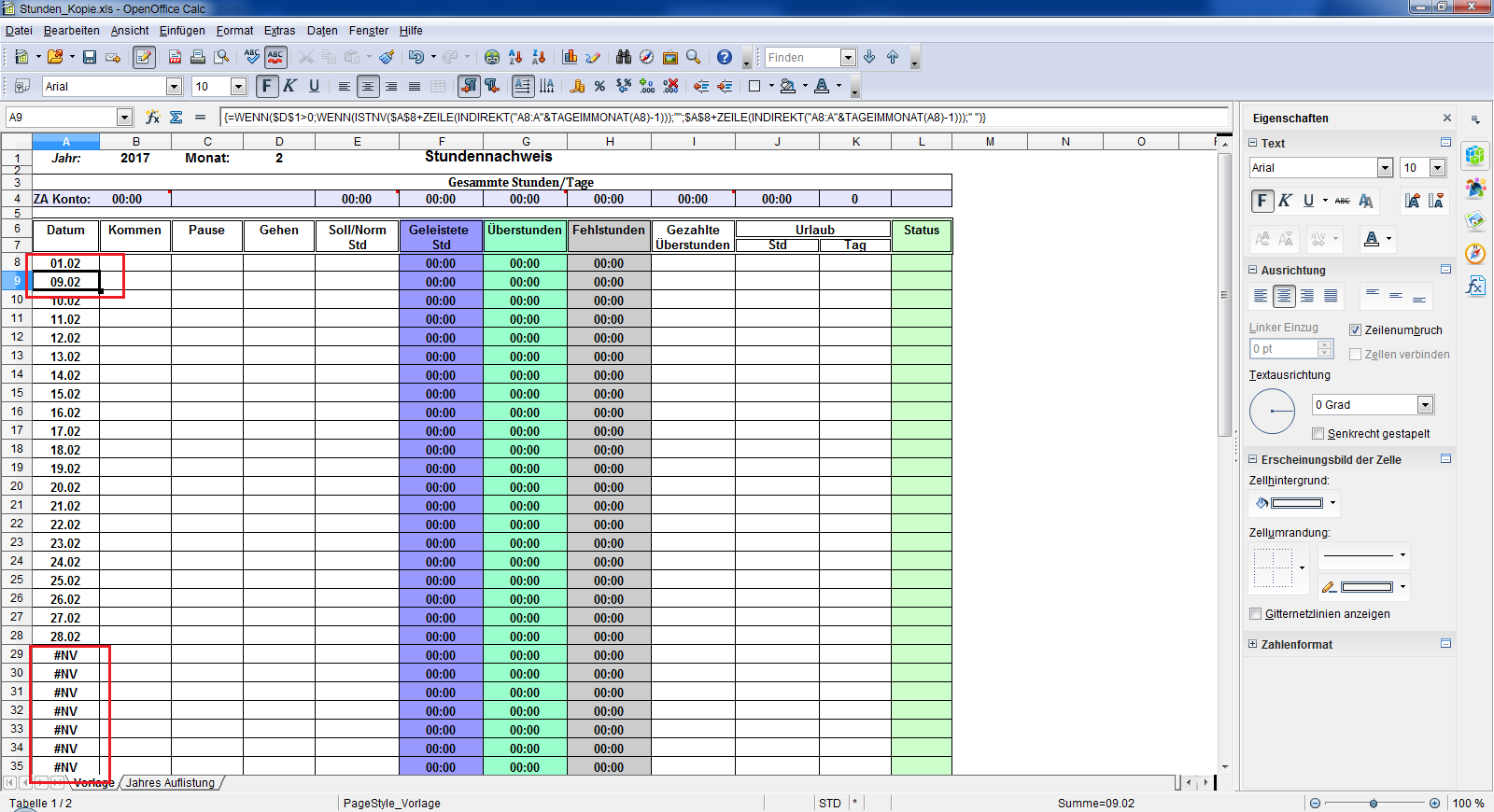
Task: Open the Chart insert tool
Action: pos(570,58)
